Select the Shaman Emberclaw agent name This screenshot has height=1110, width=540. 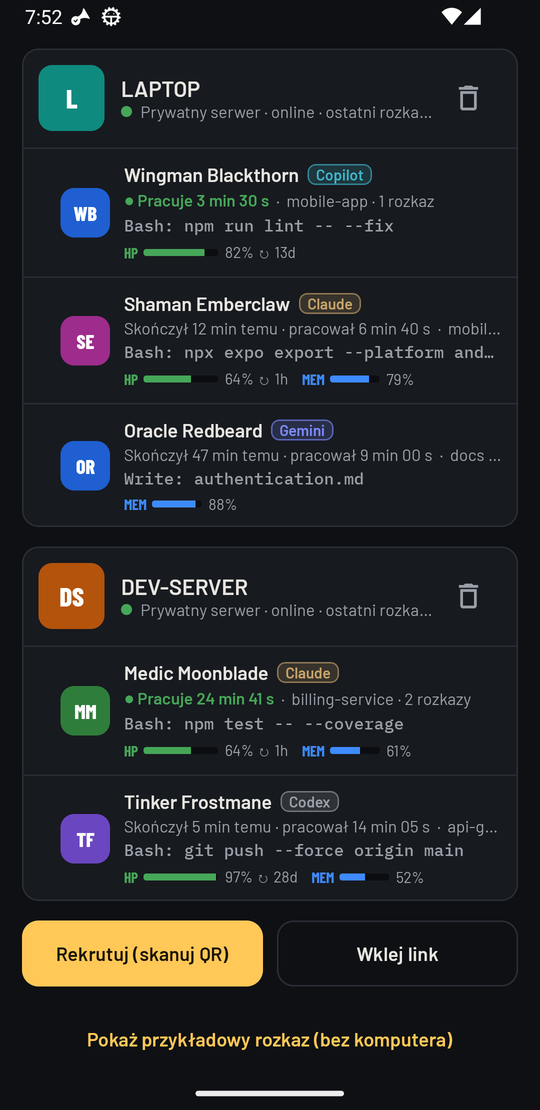(207, 304)
